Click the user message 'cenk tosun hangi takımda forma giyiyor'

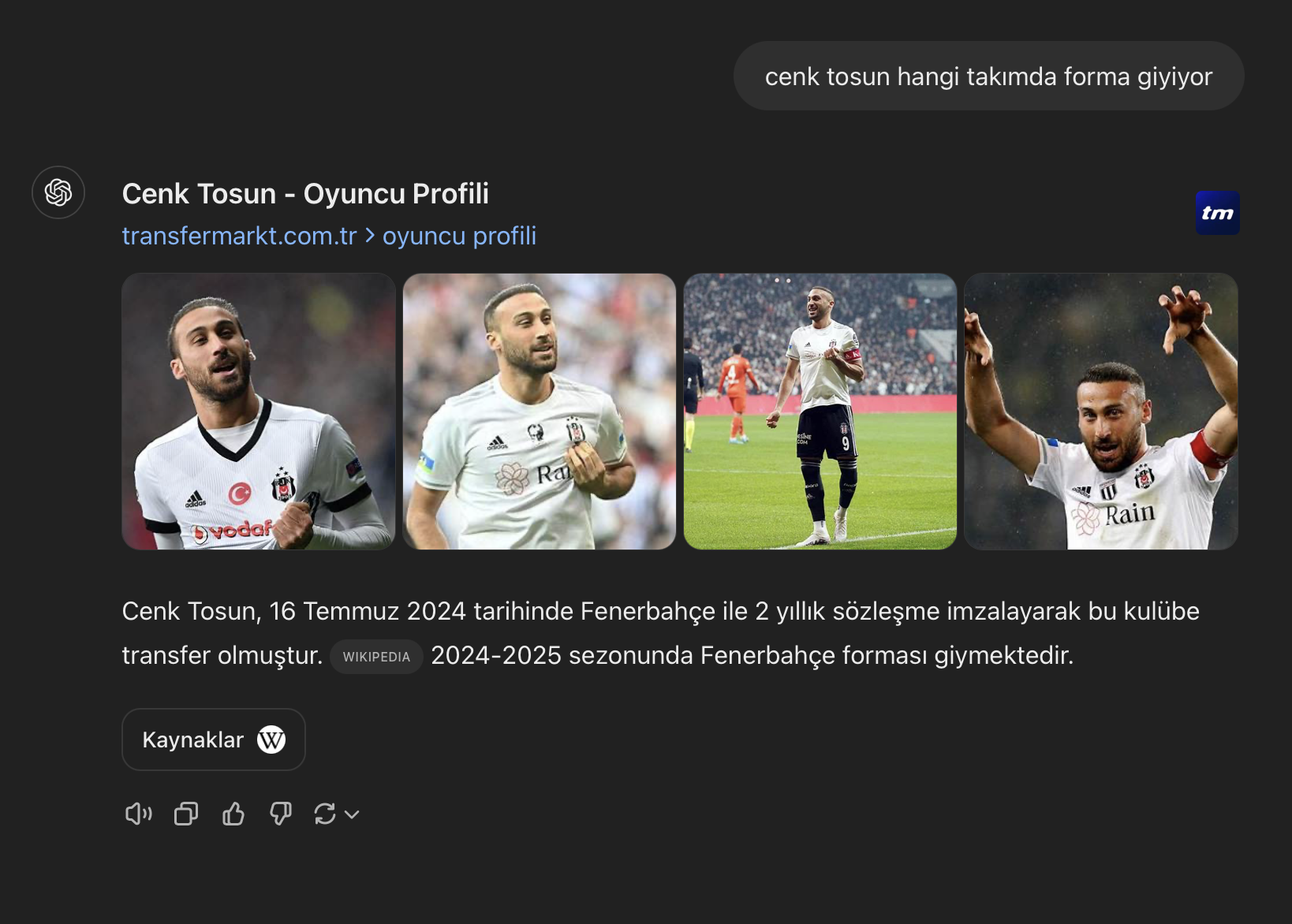click(989, 76)
